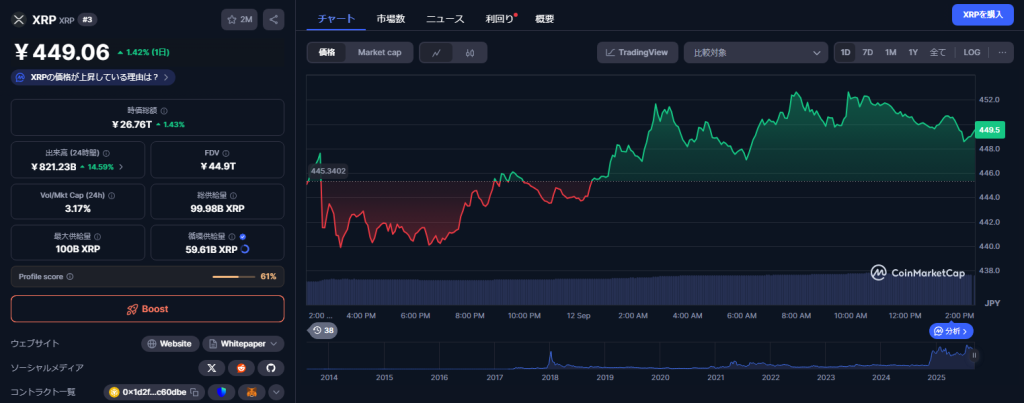Click the Profile score progress bar
This screenshot has width=1024, height=403.
(234, 277)
